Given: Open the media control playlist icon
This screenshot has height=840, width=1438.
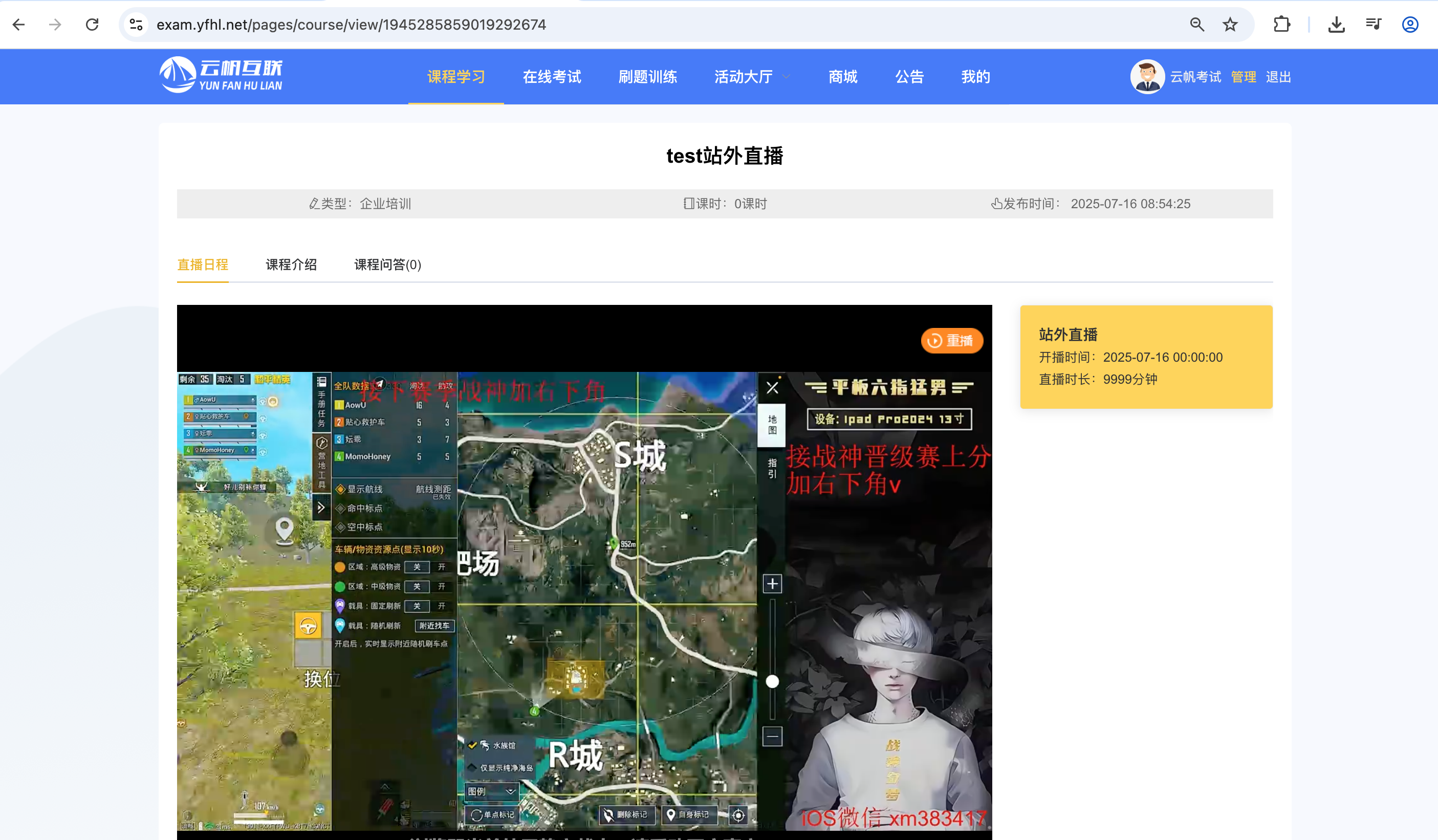Looking at the screenshot, I should pyautogui.click(x=1373, y=25).
